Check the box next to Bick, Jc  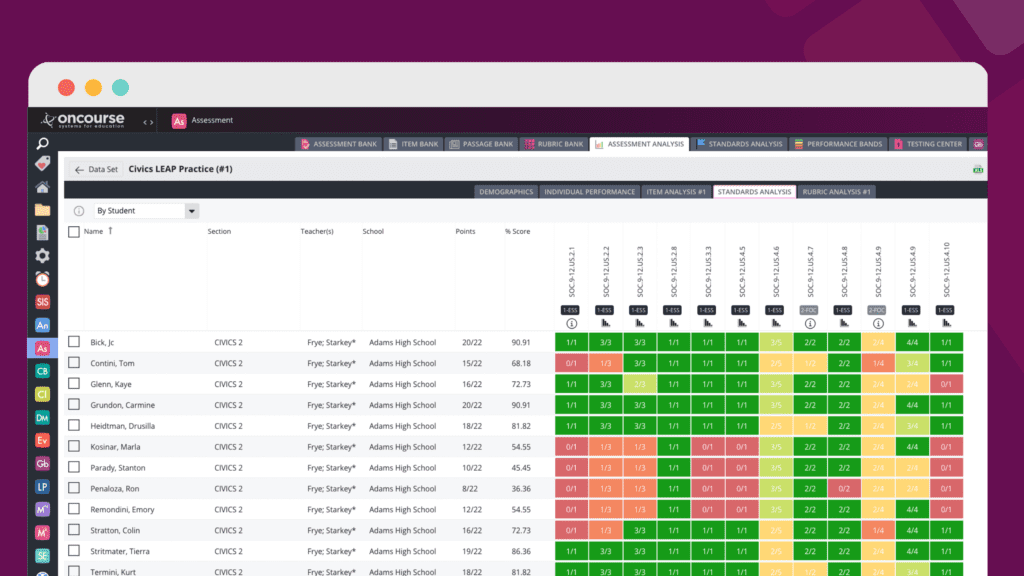click(74, 342)
